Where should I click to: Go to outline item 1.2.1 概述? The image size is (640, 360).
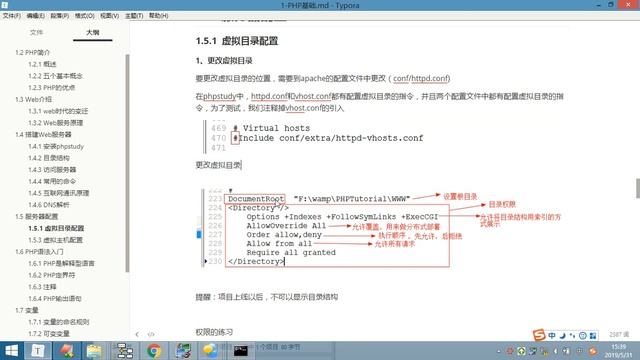pyautogui.click(x=42, y=64)
